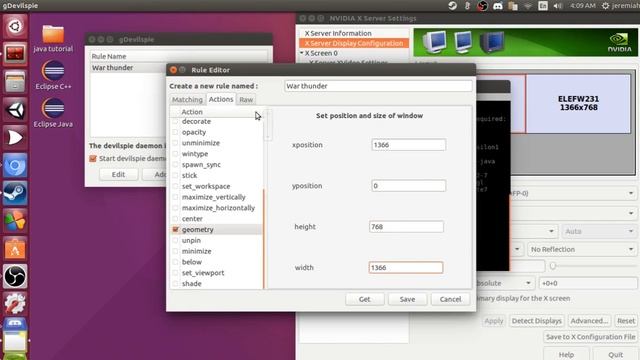
Task: Select X Server Display Configuration item
Action: pyautogui.click(x=354, y=43)
